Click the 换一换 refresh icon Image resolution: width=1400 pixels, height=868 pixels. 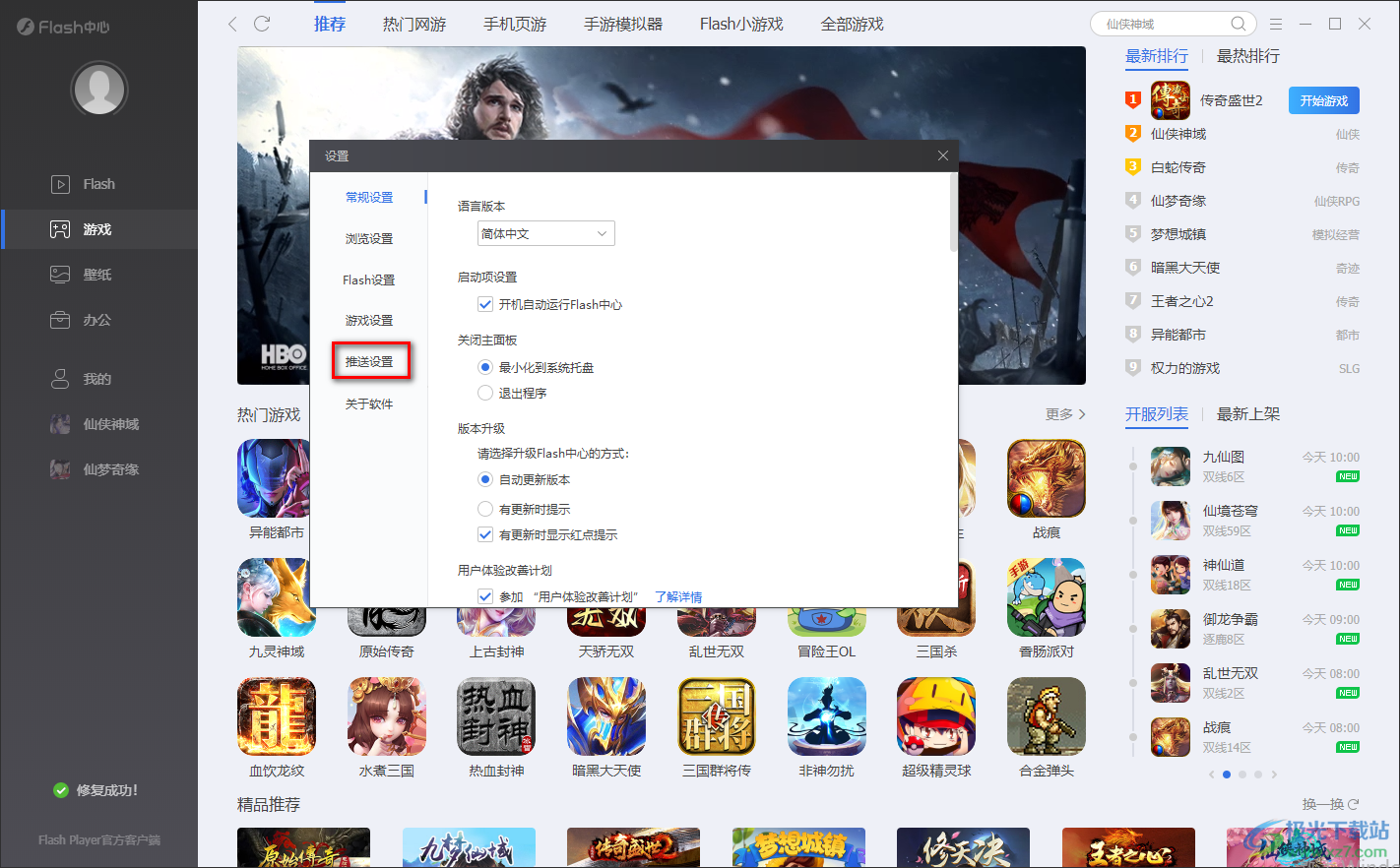(x=1354, y=804)
